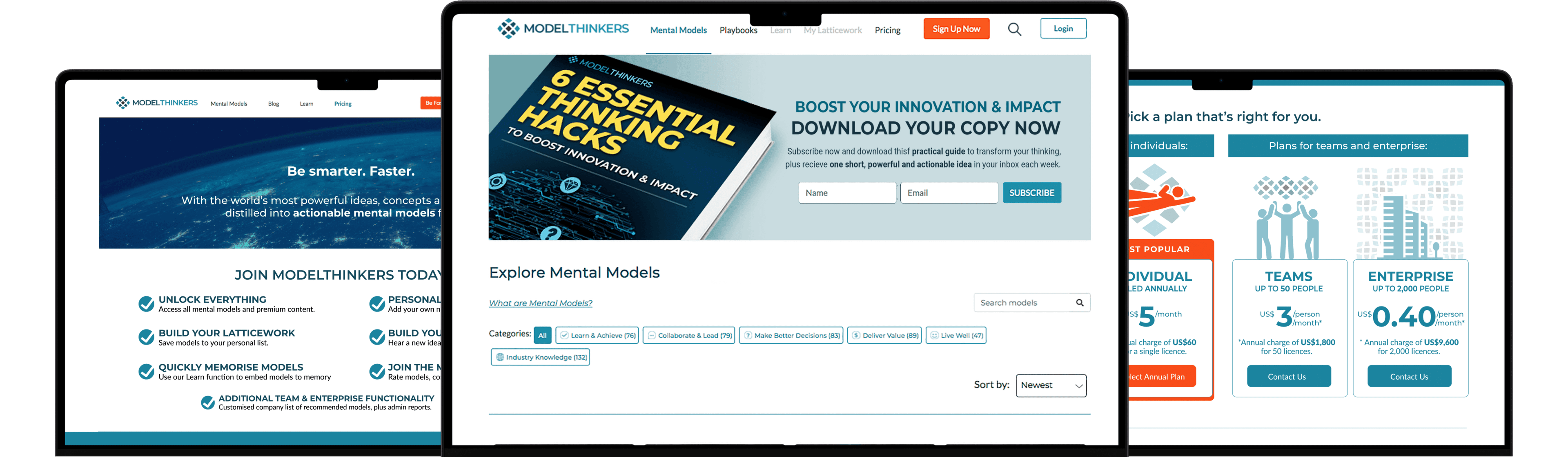Viewport: 1568px width, 457px height.
Task: Click the Unlock Everything checkmark icon
Action: pyautogui.click(x=146, y=303)
